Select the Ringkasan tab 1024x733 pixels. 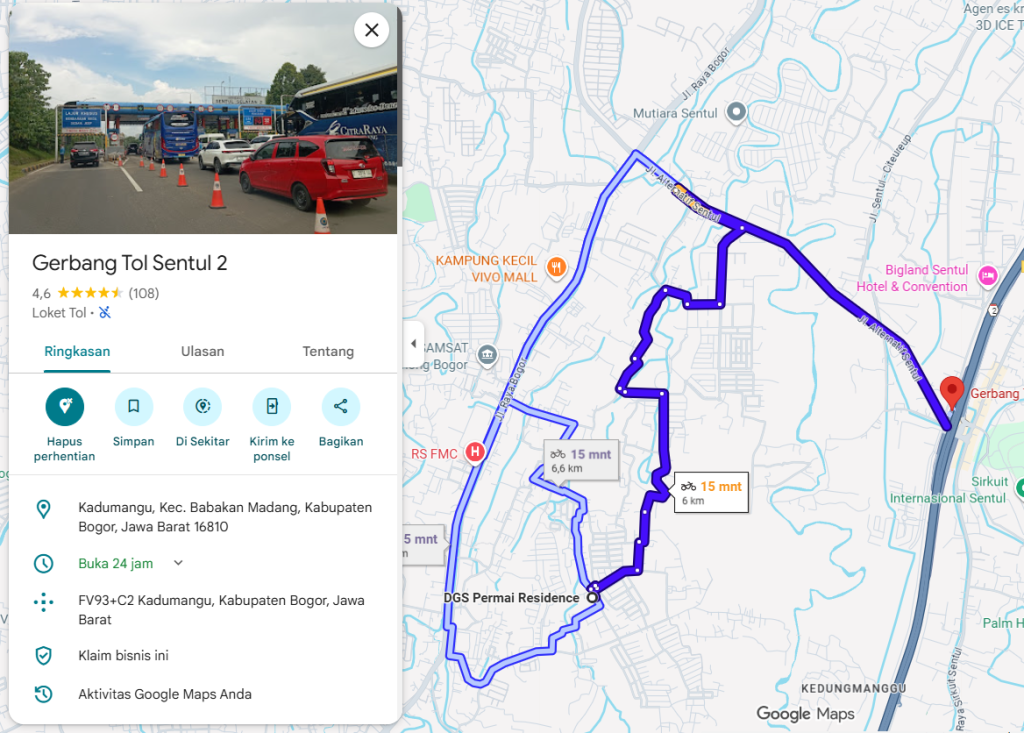click(x=77, y=351)
